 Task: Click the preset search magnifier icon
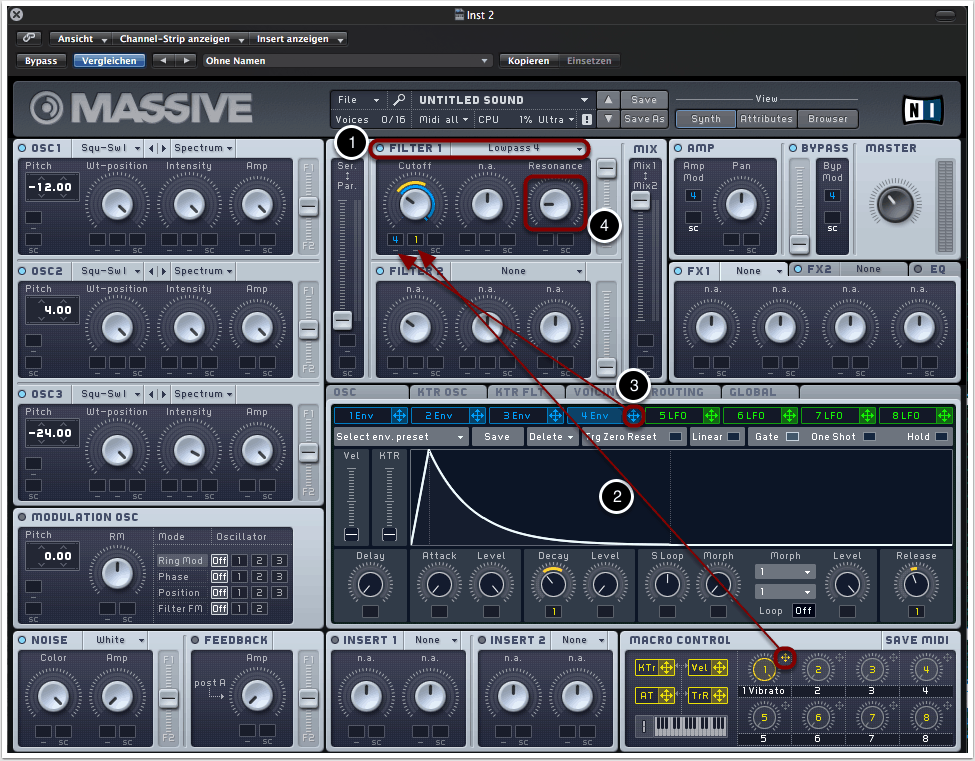[x=399, y=100]
